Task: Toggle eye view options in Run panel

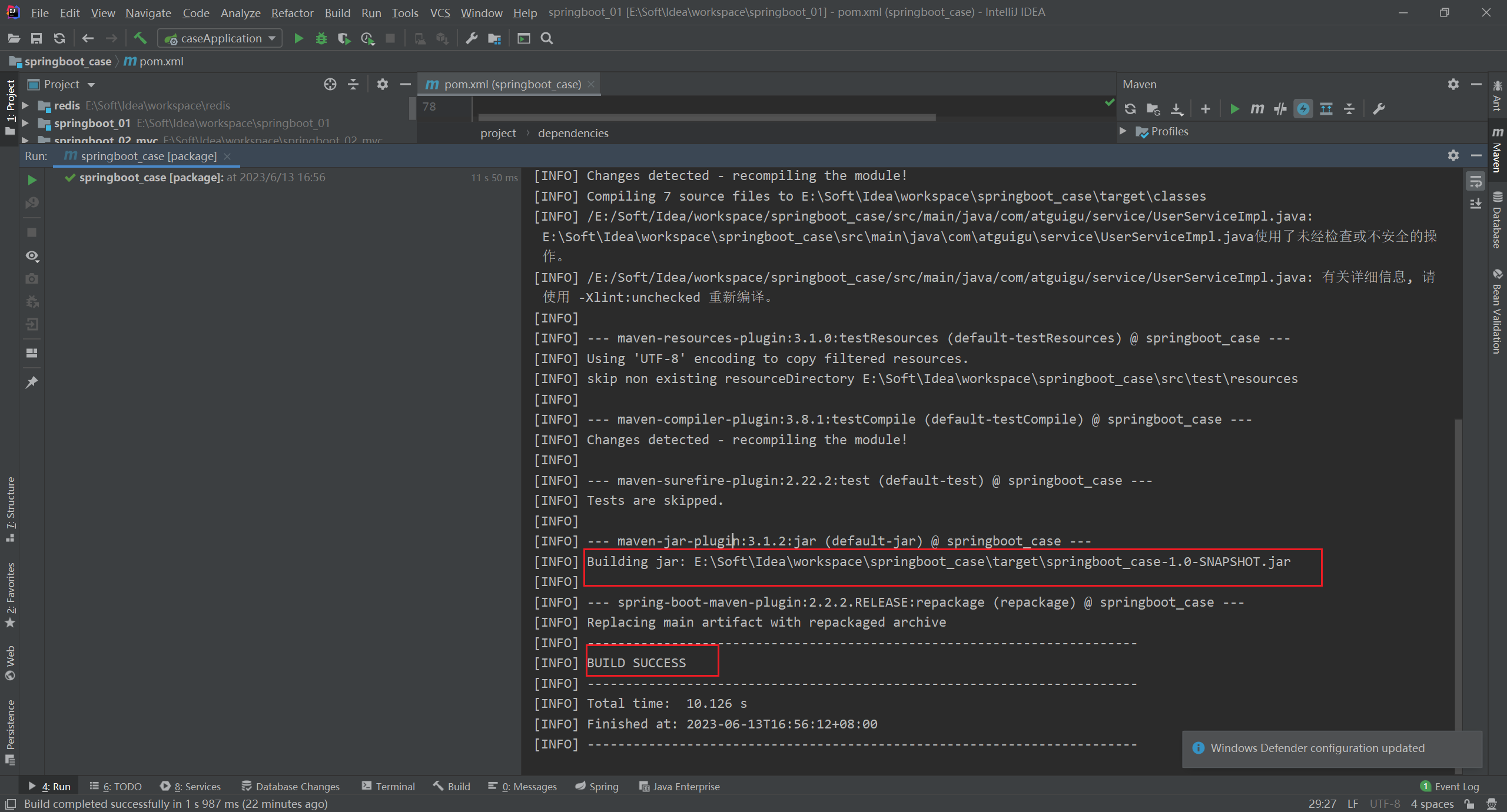Action: [32, 256]
